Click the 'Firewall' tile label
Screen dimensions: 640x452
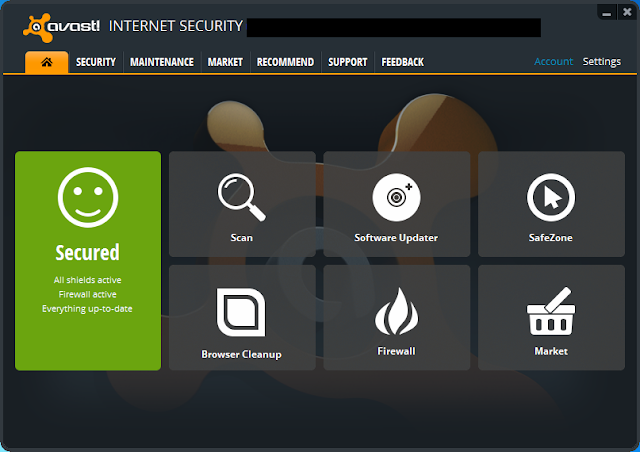pyautogui.click(x=396, y=351)
